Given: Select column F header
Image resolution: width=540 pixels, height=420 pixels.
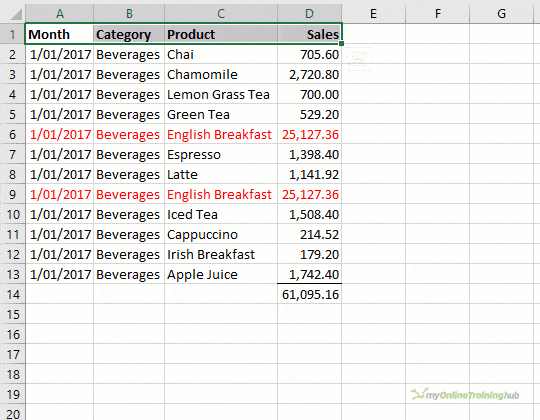Looking at the screenshot, I should (437, 14).
